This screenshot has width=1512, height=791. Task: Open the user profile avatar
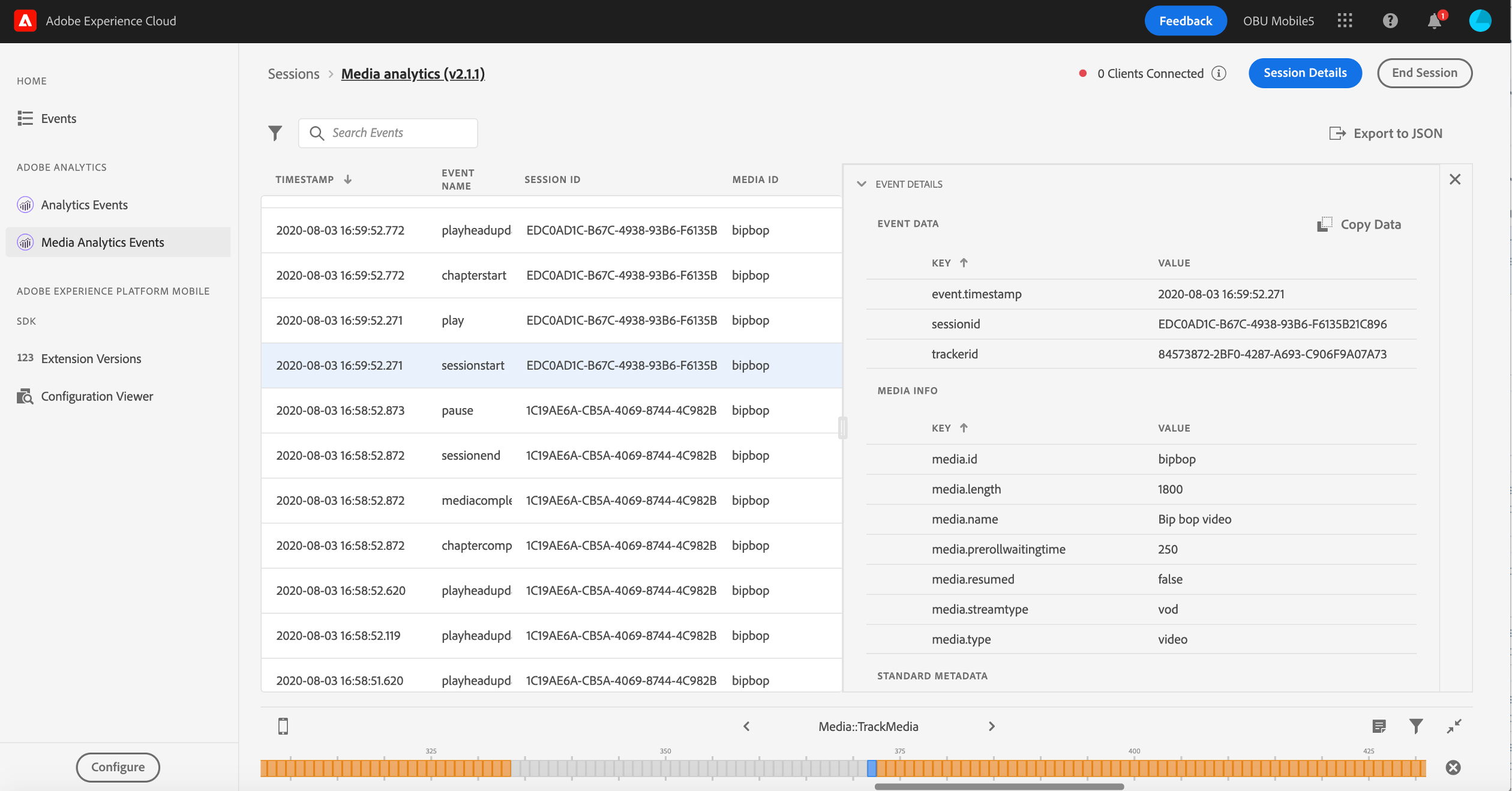1480,21
